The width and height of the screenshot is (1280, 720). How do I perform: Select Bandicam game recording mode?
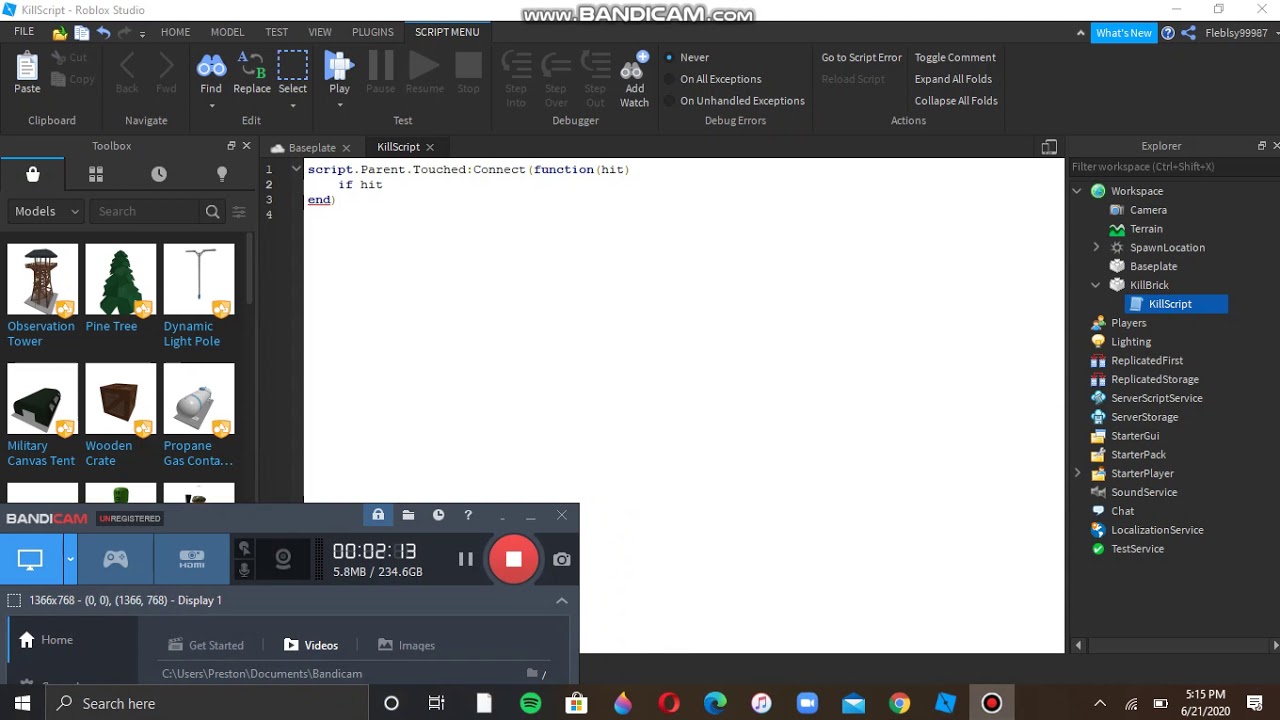coord(116,560)
